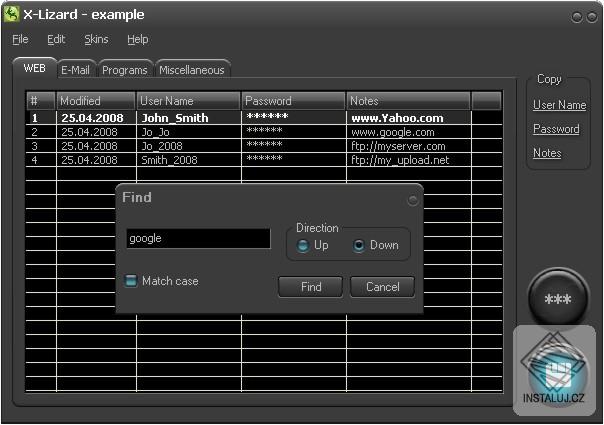Click row number 4 cell
The width and height of the screenshot is (604, 425).
pos(41,160)
